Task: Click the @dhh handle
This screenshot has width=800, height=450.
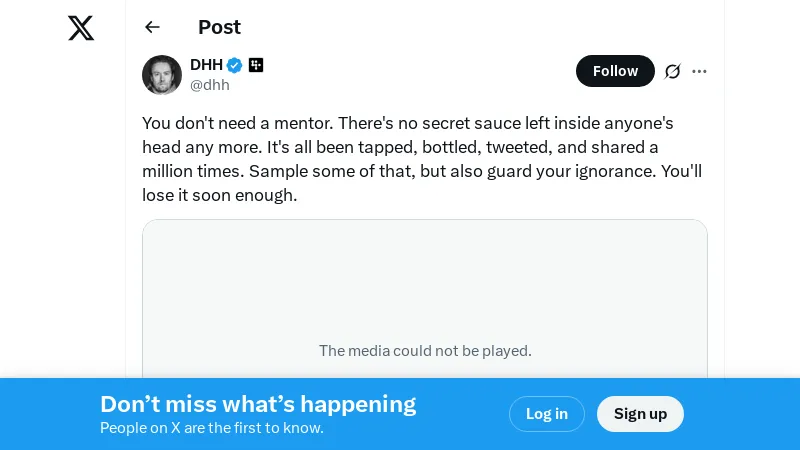Action: tap(210, 85)
